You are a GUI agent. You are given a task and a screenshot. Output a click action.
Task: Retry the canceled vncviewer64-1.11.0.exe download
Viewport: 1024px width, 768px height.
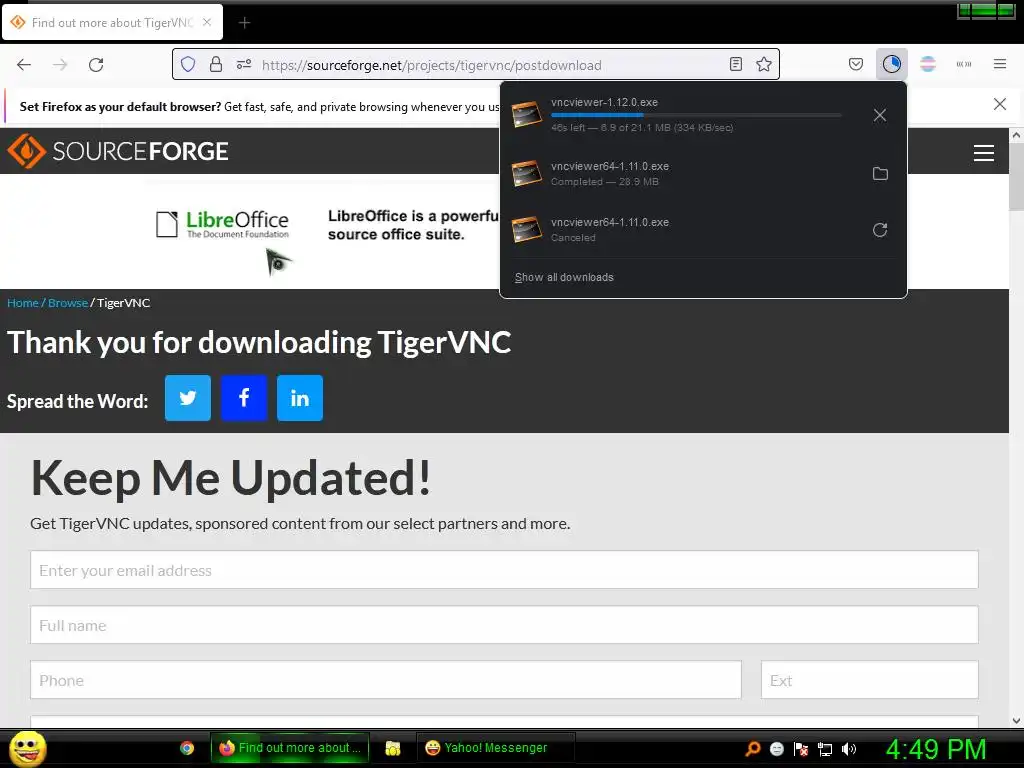pyautogui.click(x=880, y=230)
